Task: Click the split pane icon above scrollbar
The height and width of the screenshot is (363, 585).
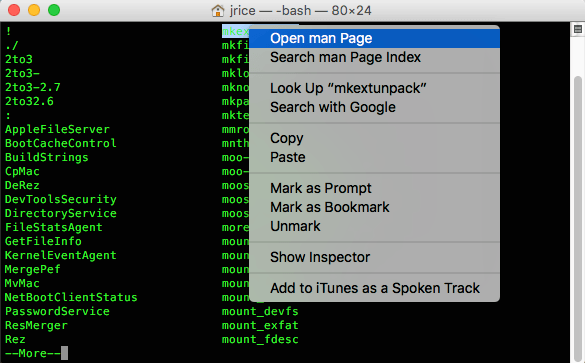Action: [578, 29]
